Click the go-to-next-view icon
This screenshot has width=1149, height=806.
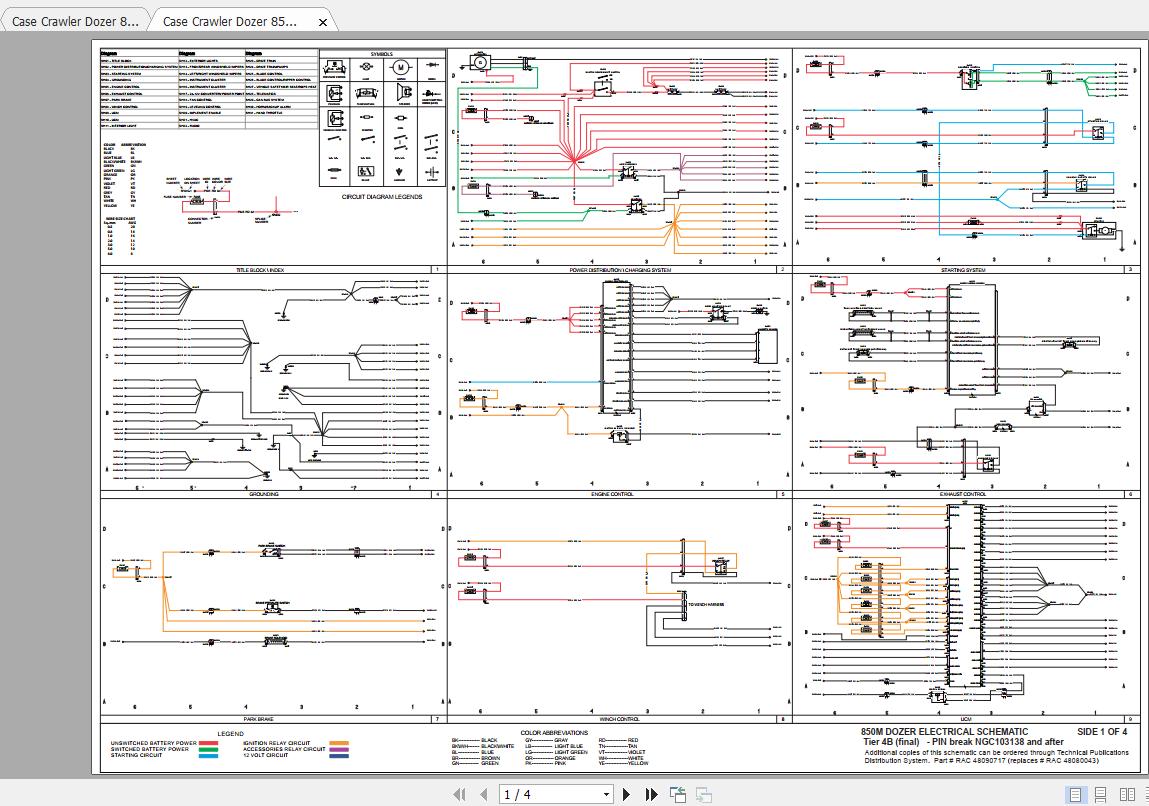point(703,795)
